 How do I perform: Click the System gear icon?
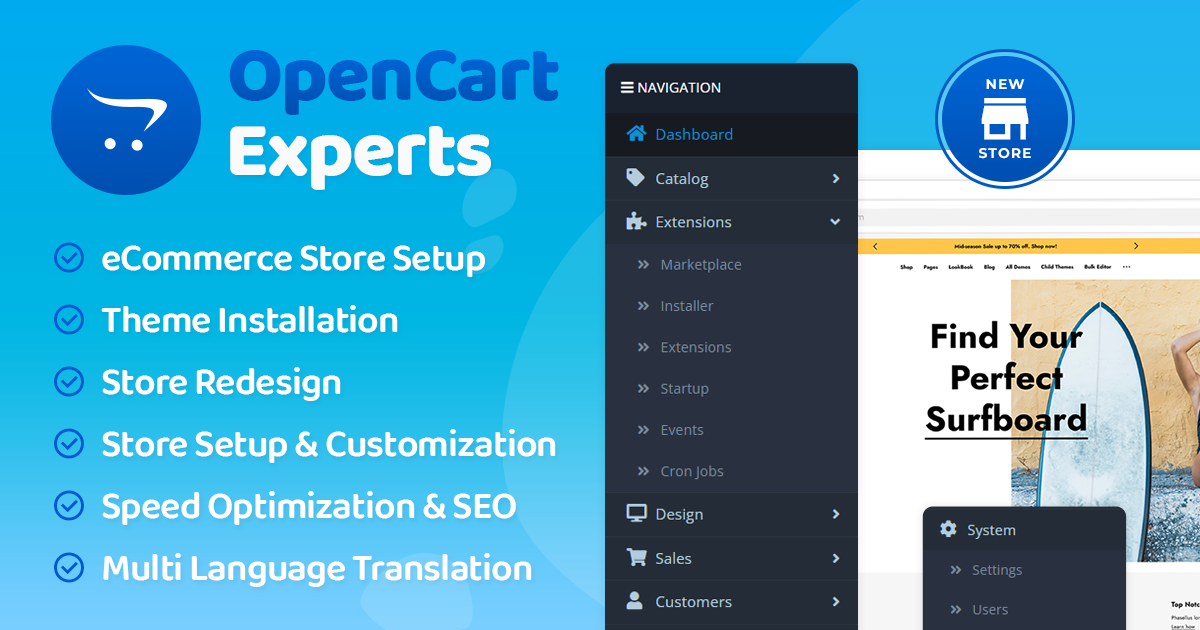[948, 530]
